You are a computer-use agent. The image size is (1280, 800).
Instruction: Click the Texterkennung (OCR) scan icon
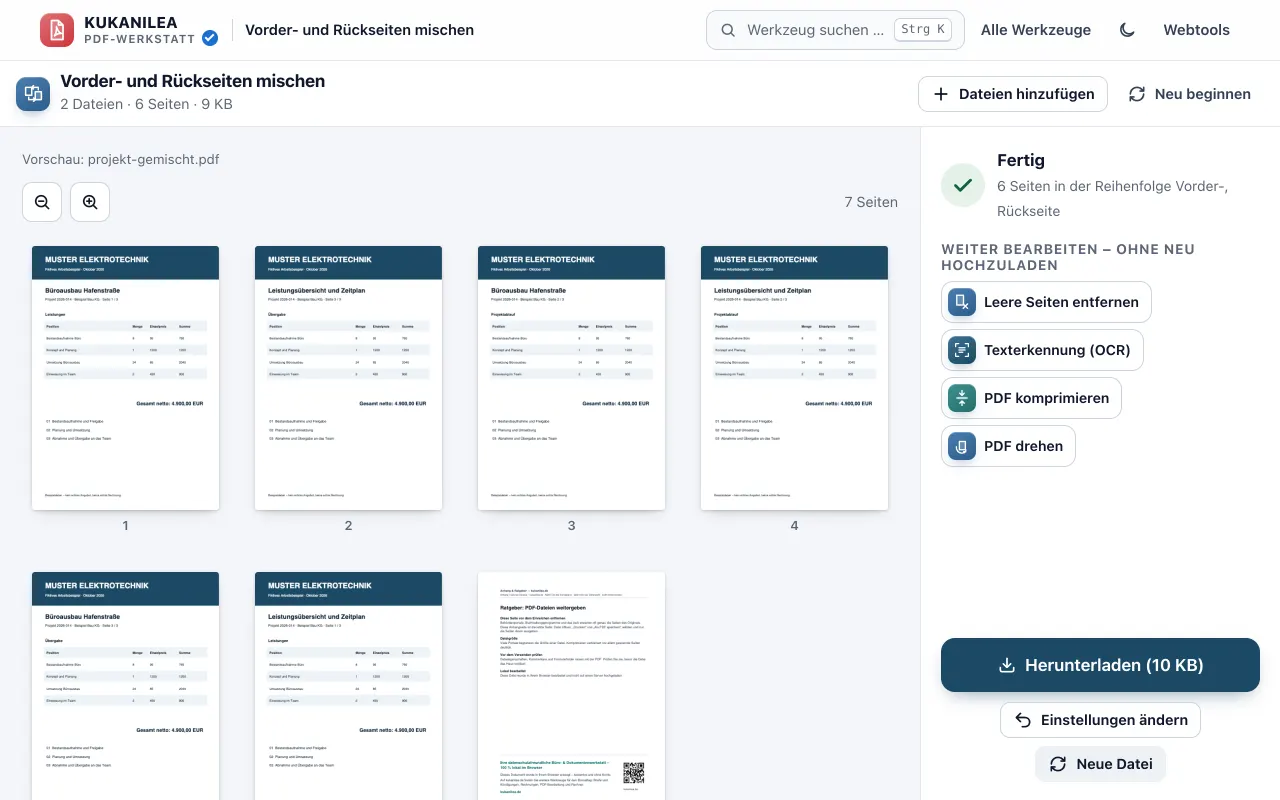point(962,350)
